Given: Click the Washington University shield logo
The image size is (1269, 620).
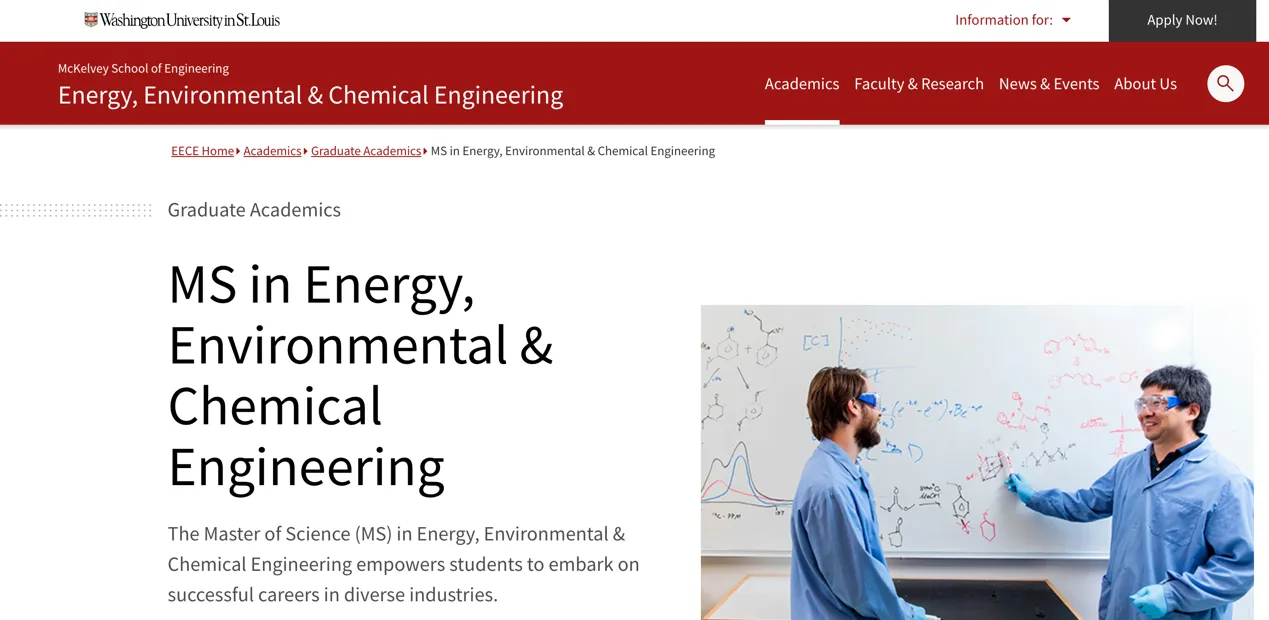Looking at the screenshot, I should pyautogui.click(x=91, y=20).
